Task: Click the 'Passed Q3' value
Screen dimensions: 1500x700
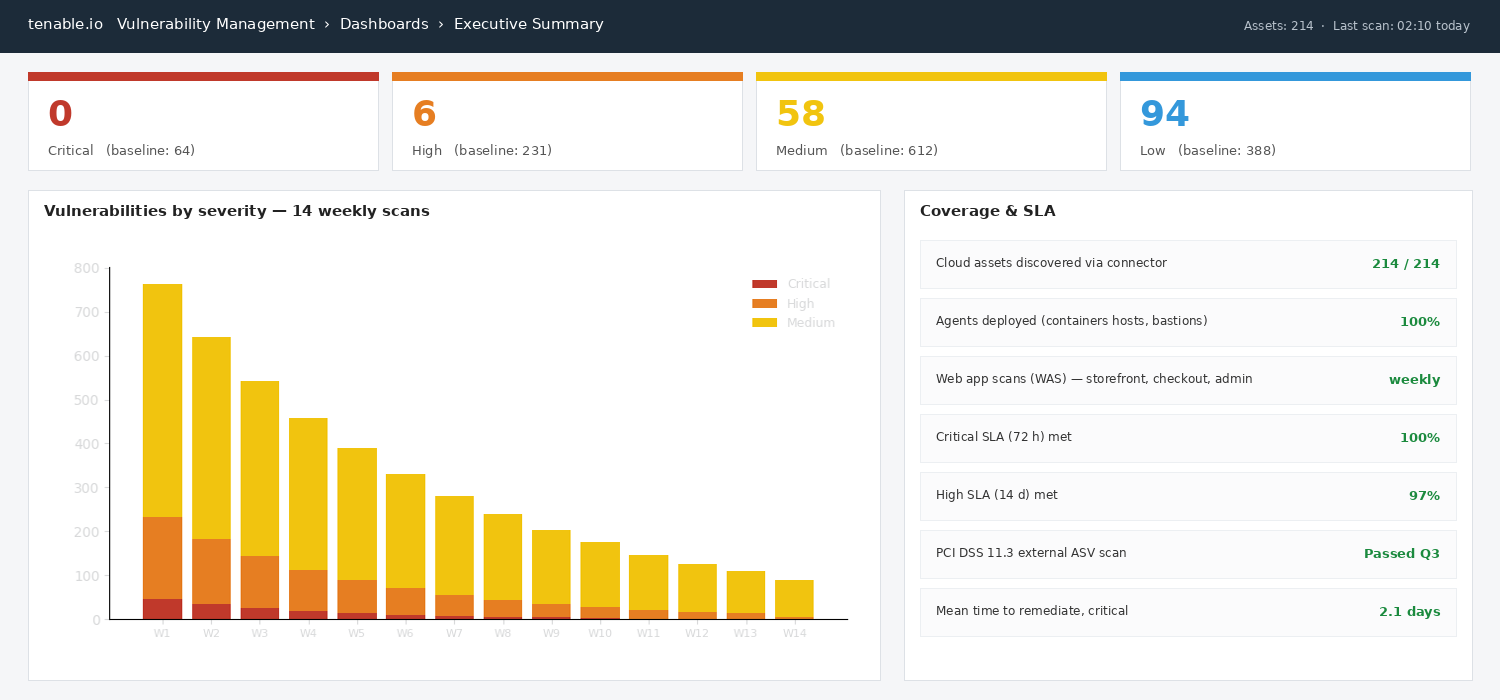Action: 1402,554
